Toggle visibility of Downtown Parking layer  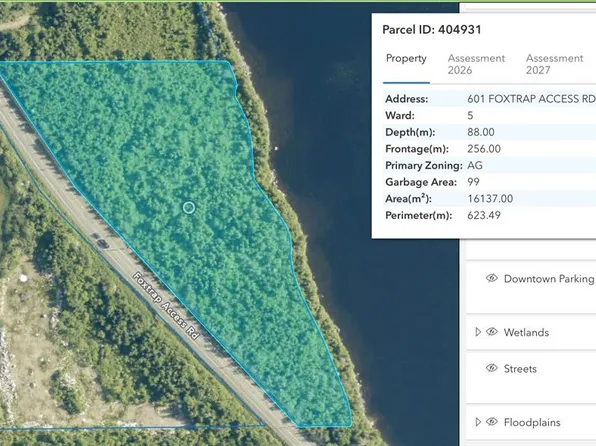491,278
